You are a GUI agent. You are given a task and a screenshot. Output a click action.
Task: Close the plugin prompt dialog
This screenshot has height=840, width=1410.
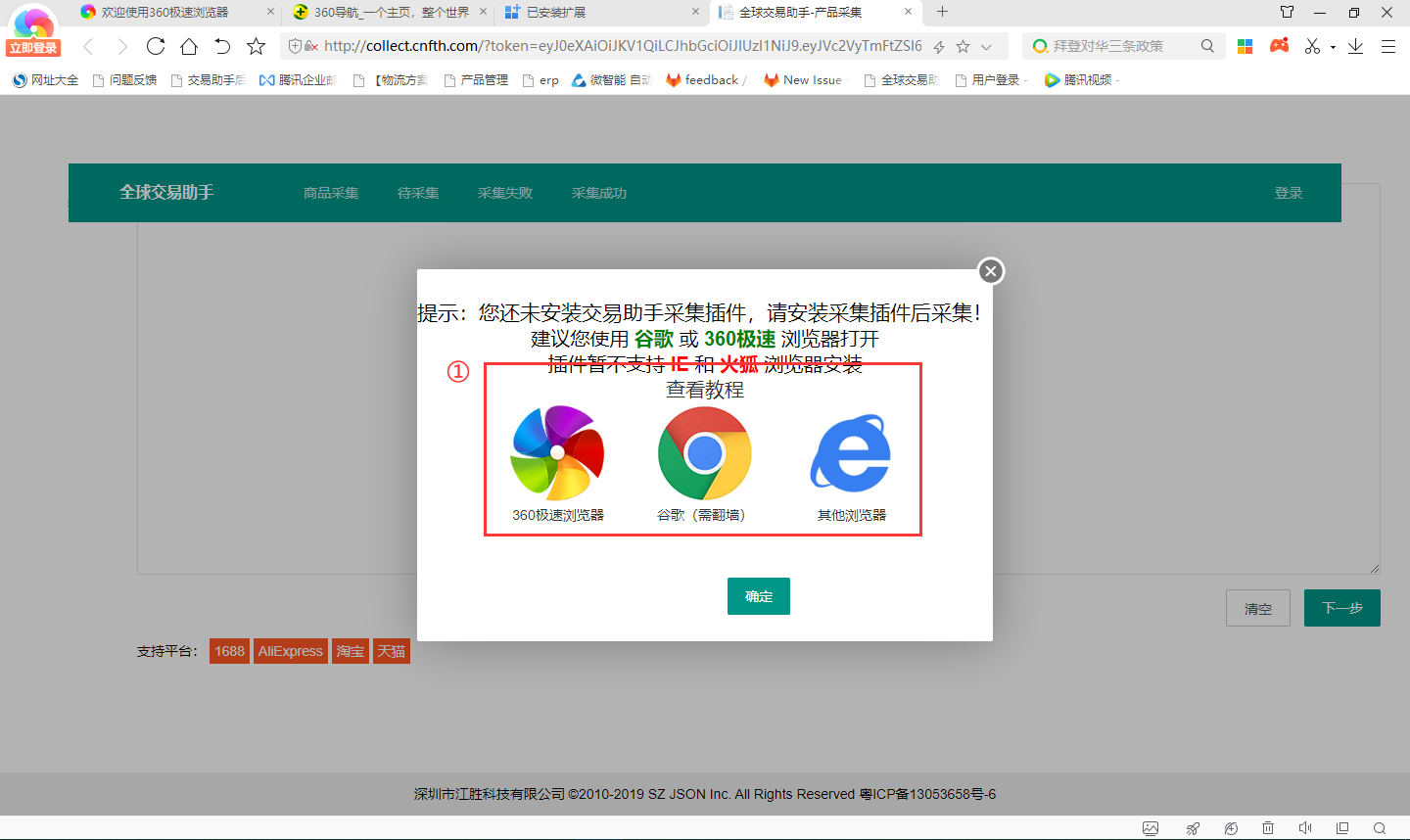click(991, 271)
